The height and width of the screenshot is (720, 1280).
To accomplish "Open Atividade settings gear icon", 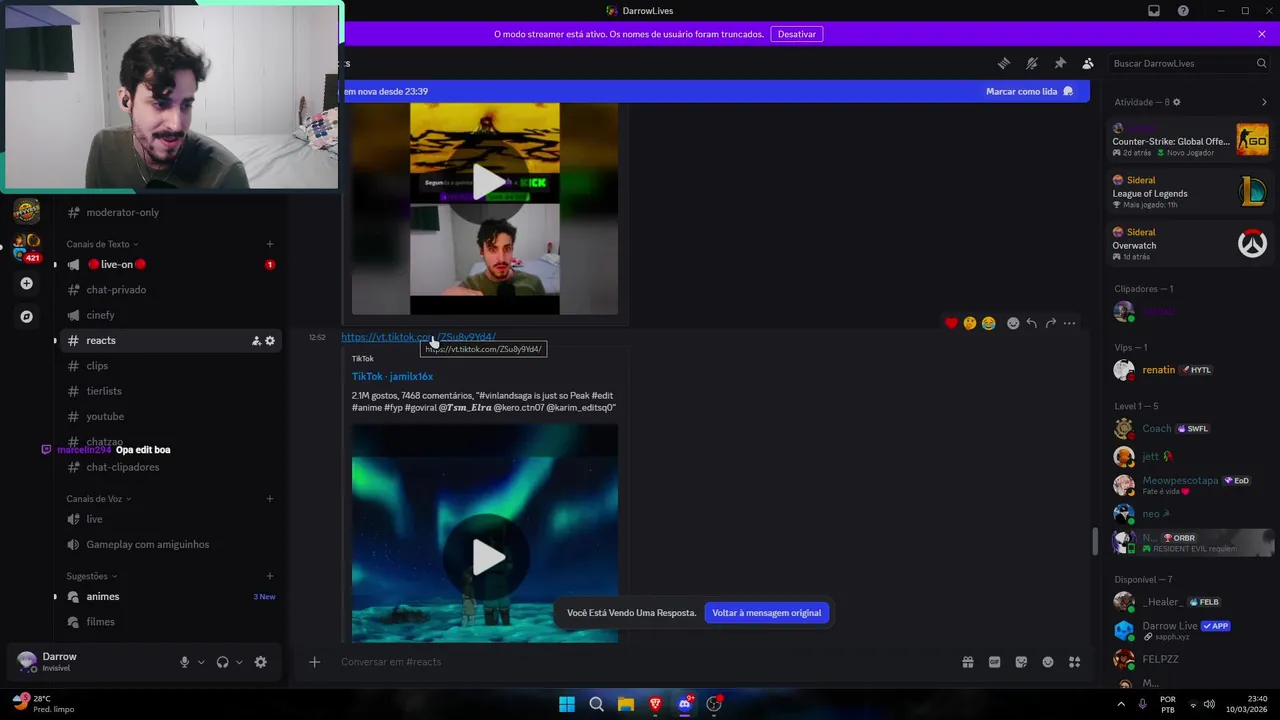I will 1177,102.
